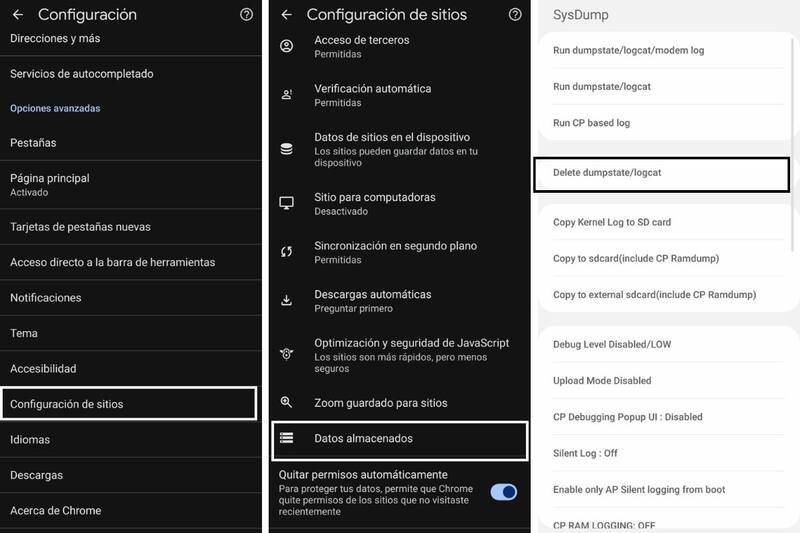Image resolution: width=800 pixels, height=533 pixels.
Task: Tap the Sincronización en segundo plano icon
Action: [287, 251]
